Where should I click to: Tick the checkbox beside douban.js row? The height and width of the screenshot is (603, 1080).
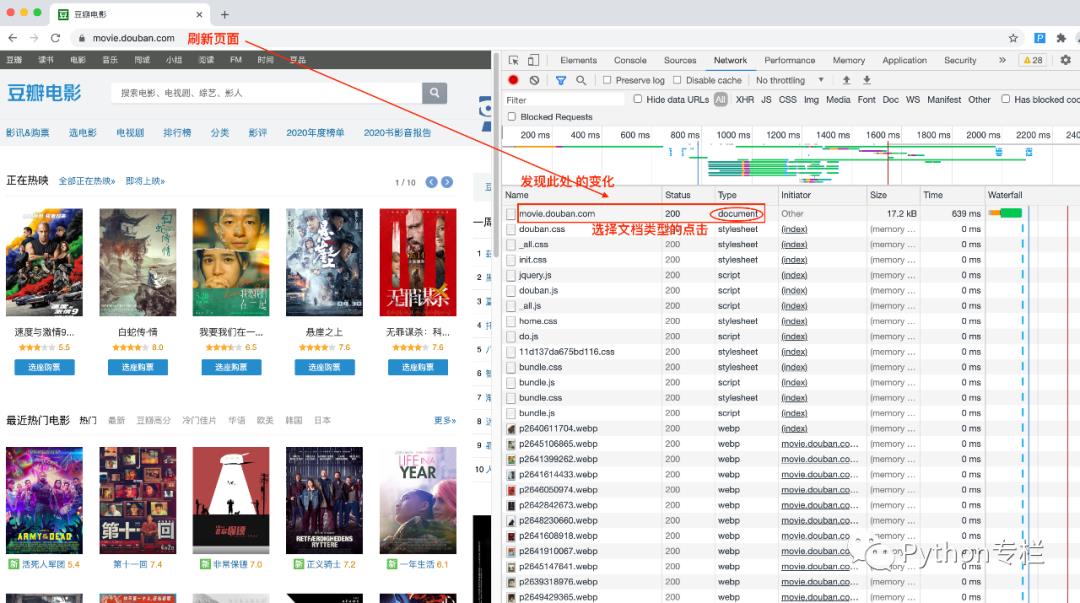click(511, 291)
